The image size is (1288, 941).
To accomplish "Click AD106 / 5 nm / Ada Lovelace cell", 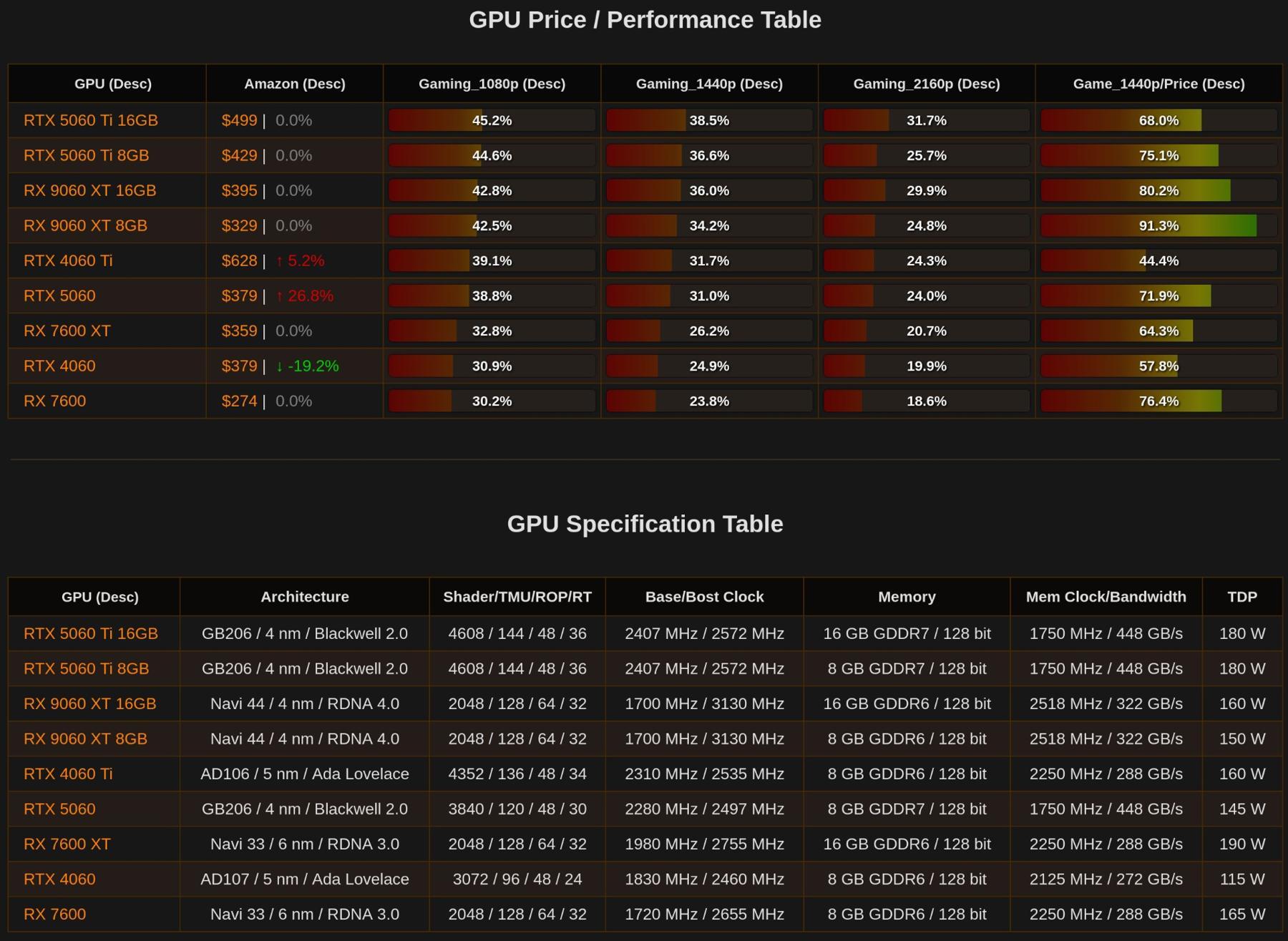I will pos(305,774).
